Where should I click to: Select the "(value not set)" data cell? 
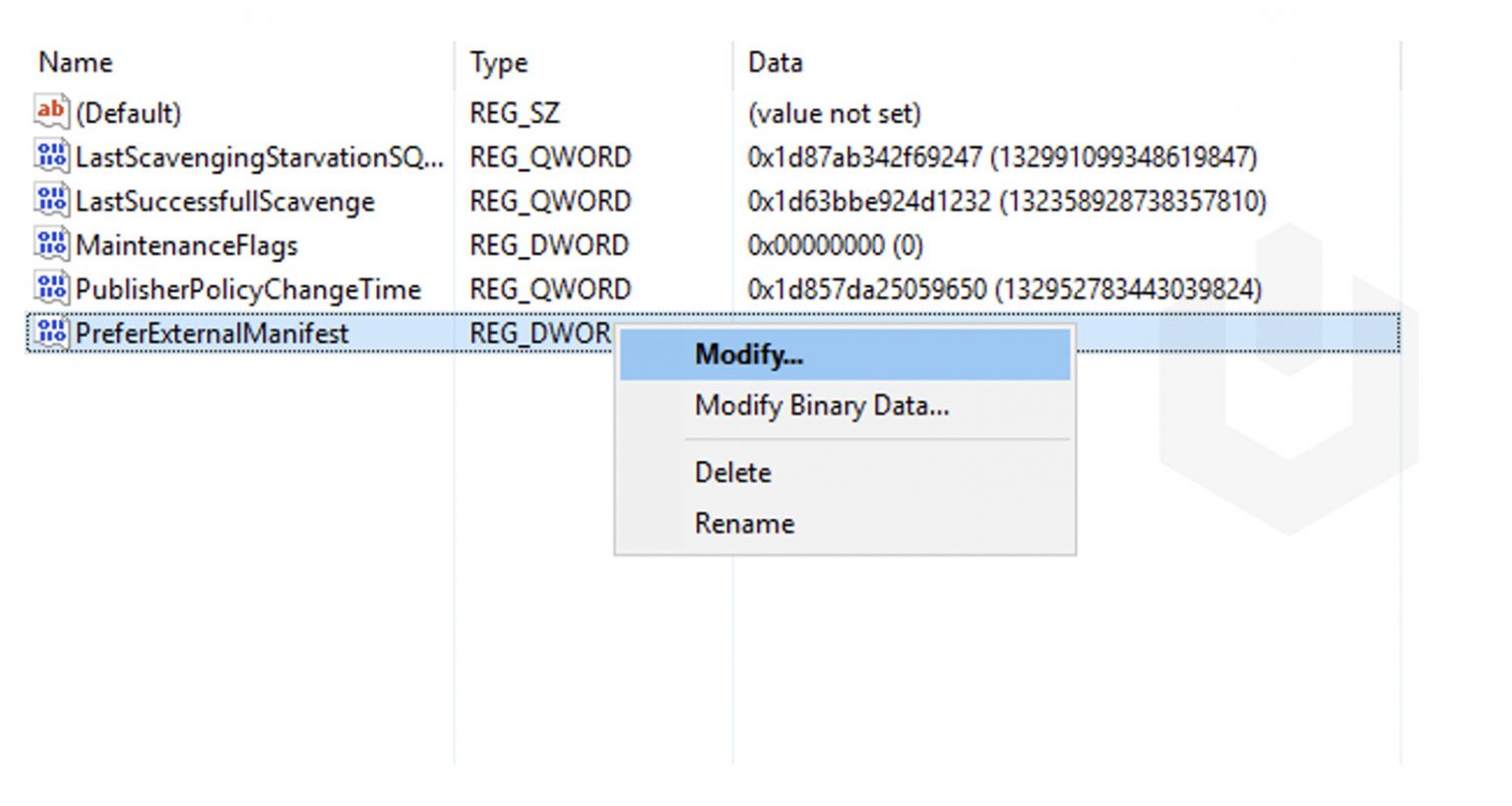coord(834,113)
